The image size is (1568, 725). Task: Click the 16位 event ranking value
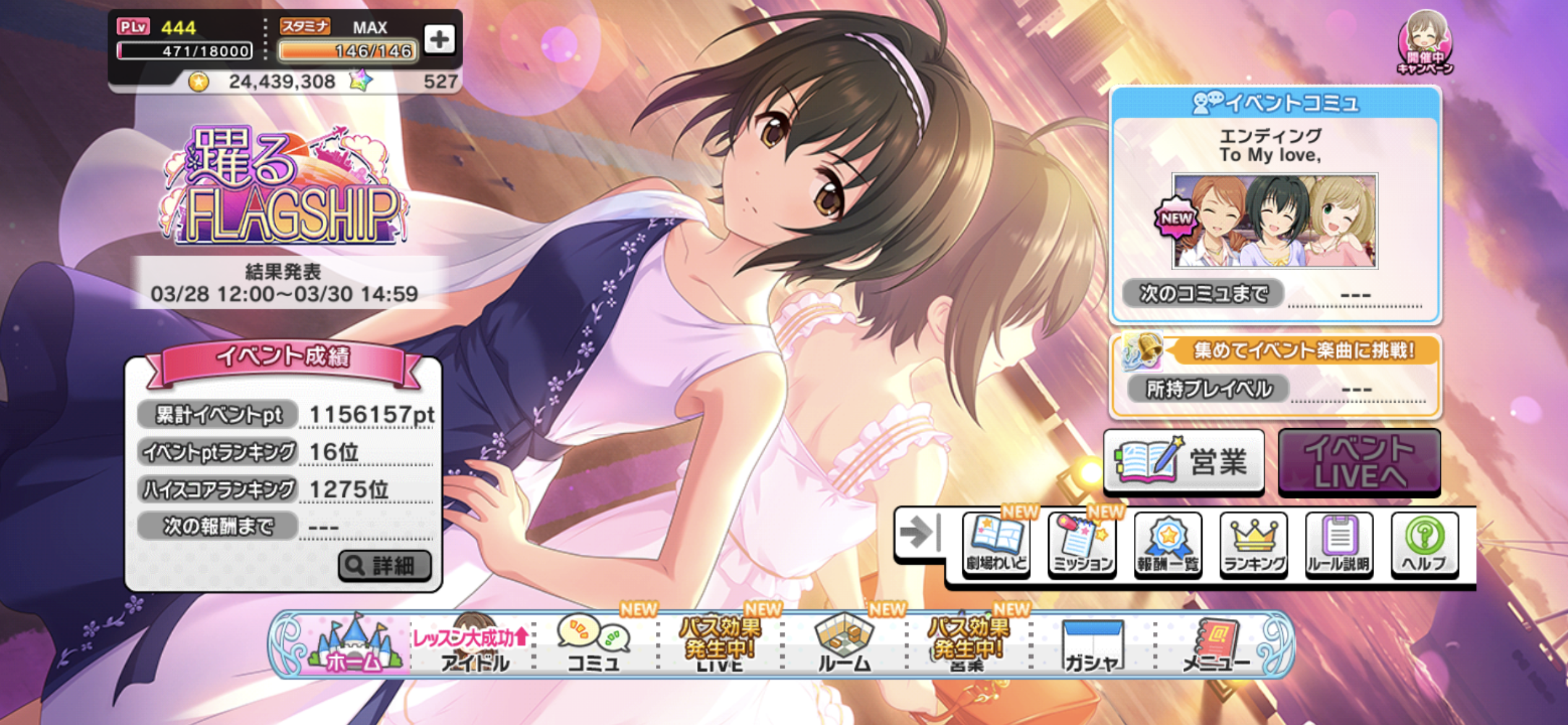pyautogui.click(x=333, y=452)
